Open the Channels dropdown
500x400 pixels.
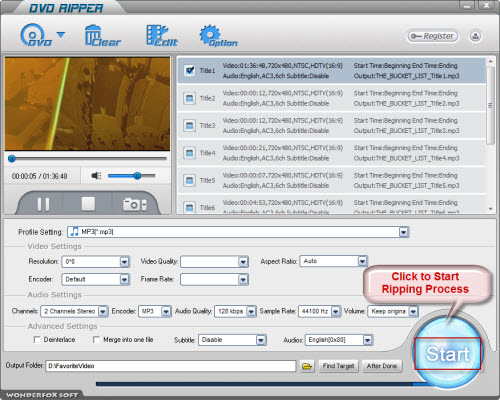pyautogui.click(x=103, y=311)
